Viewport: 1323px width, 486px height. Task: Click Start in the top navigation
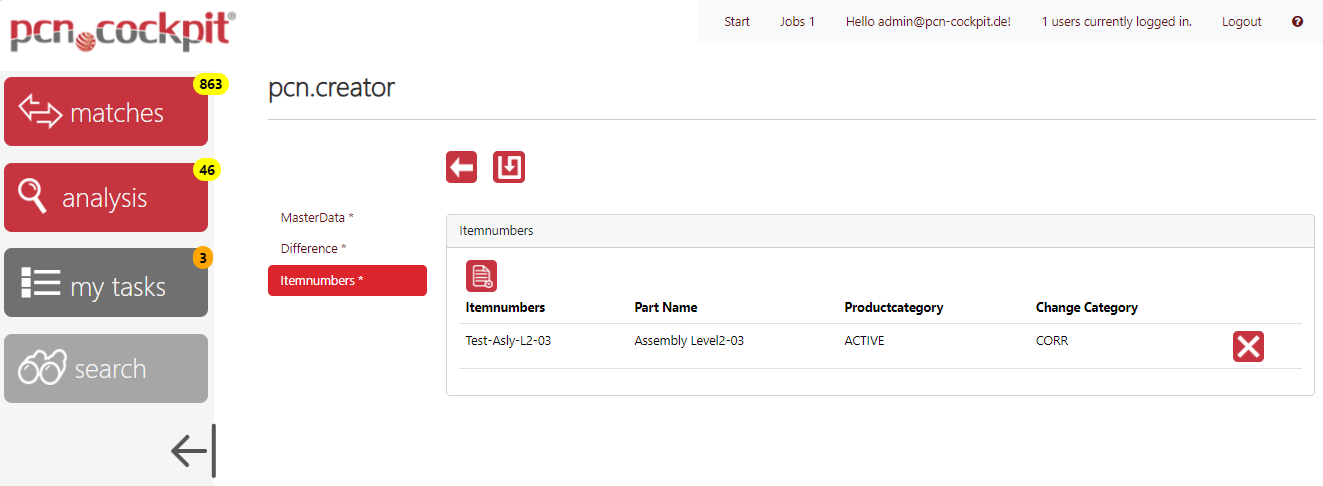pyautogui.click(x=736, y=21)
